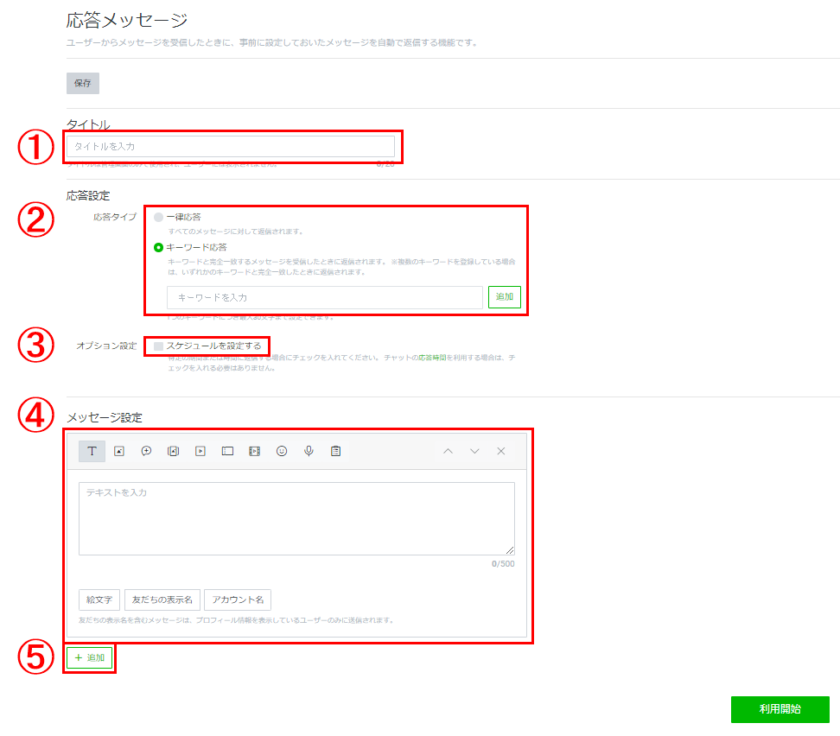Move message block up with the up chevron
Viewport: 840px width, 736px height.
click(x=447, y=451)
